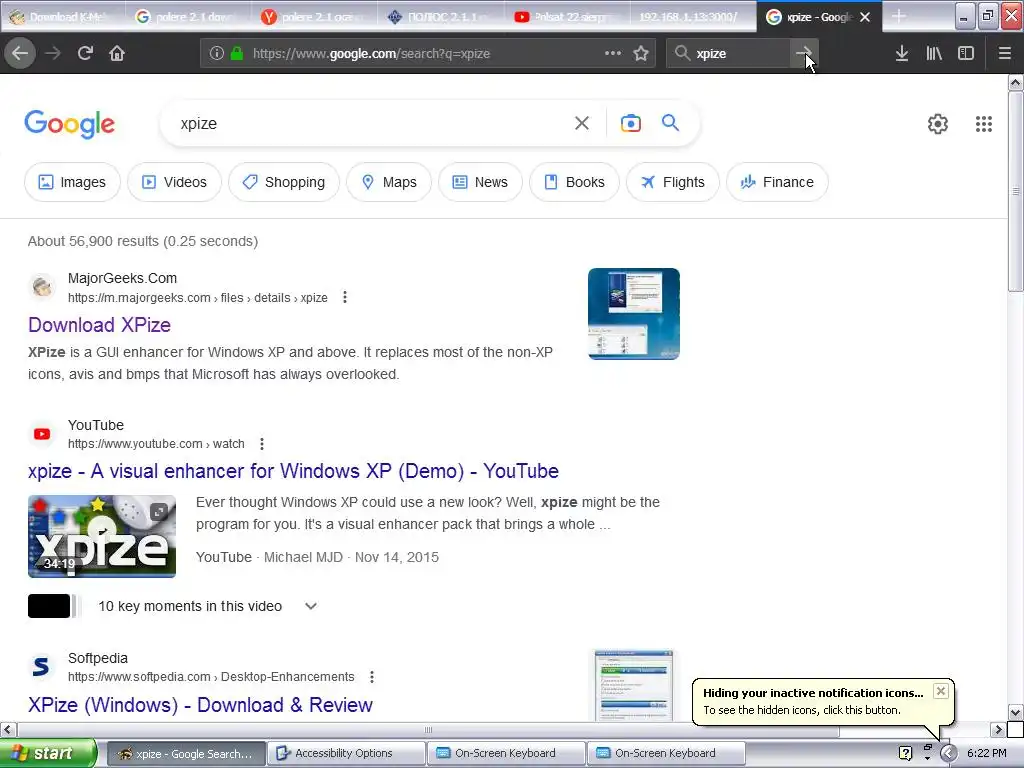Open options for the MajorGeeks result (three dots)

click(x=345, y=298)
